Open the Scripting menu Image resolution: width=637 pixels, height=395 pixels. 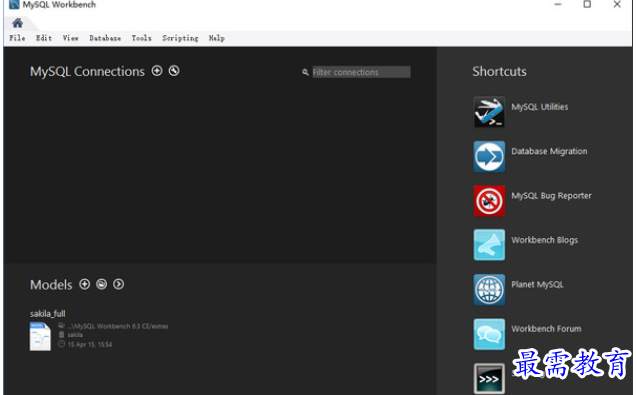point(180,38)
